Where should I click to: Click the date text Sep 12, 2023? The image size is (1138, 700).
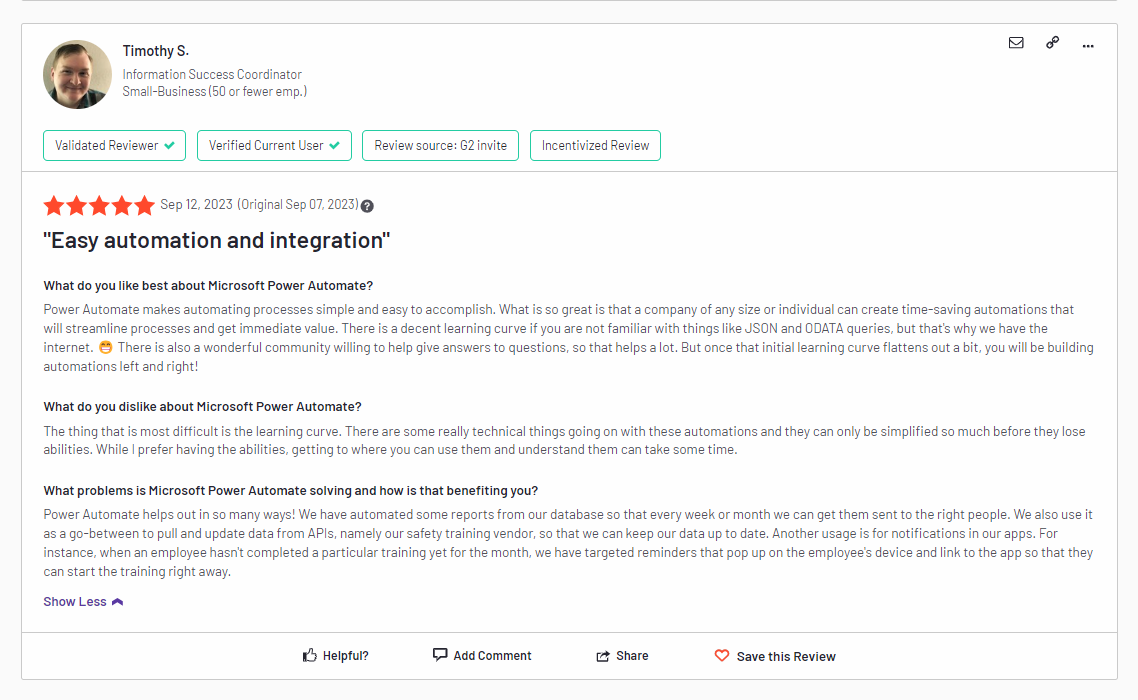tap(196, 205)
